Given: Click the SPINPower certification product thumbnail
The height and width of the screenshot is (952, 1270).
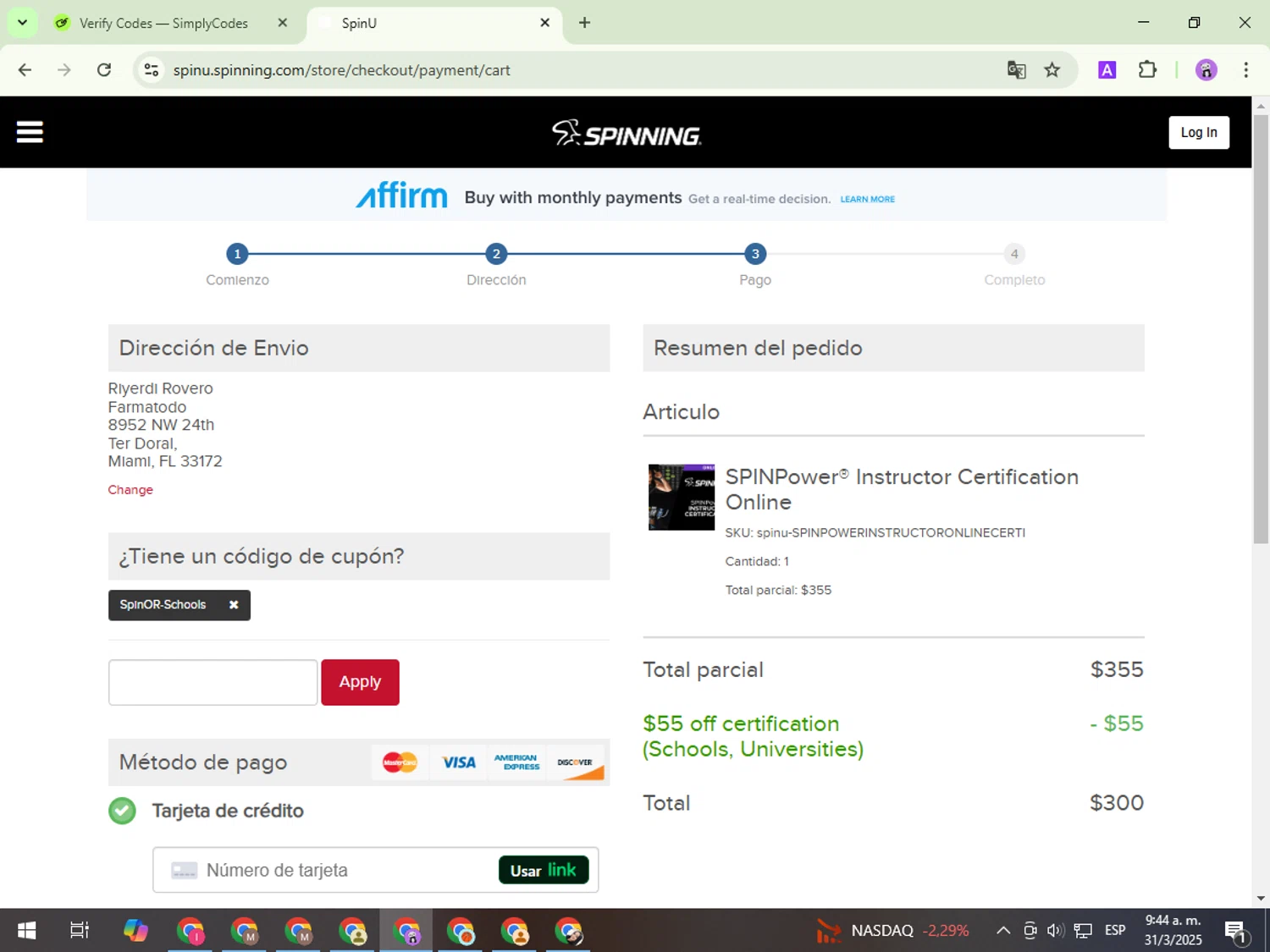Looking at the screenshot, I should click(682, 498).
